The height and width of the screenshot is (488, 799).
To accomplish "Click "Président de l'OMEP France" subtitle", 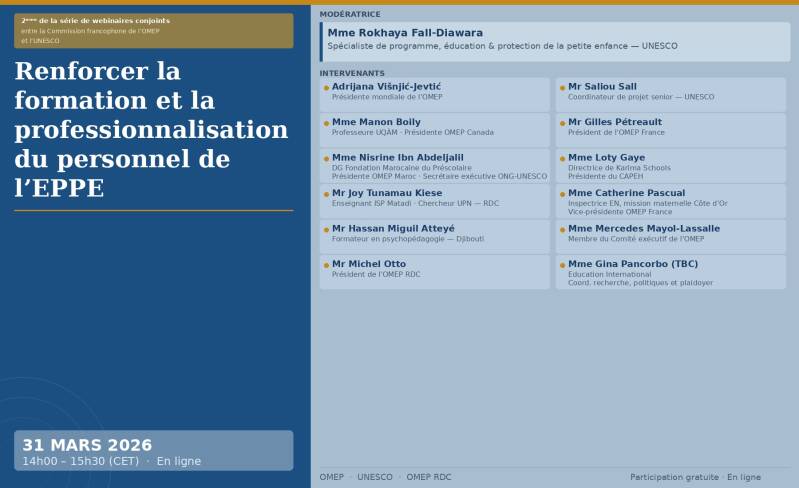I will click(617, 132).
